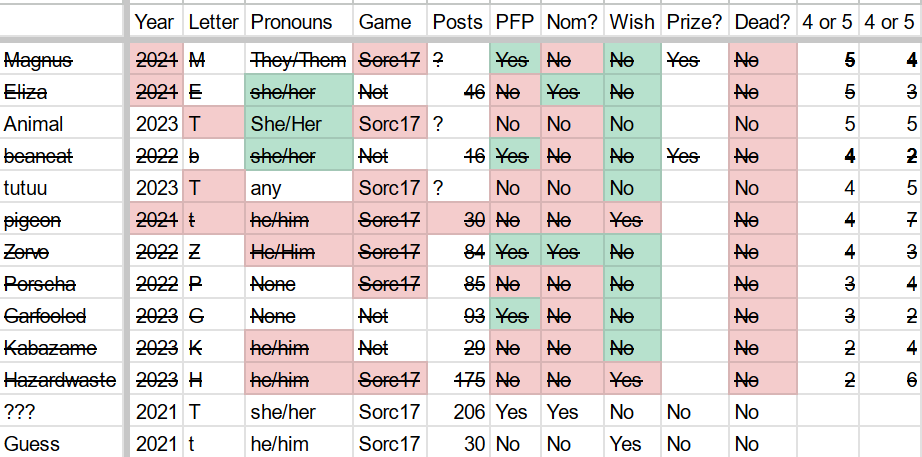
Task: Click the Wish column header
Action: 632,22
